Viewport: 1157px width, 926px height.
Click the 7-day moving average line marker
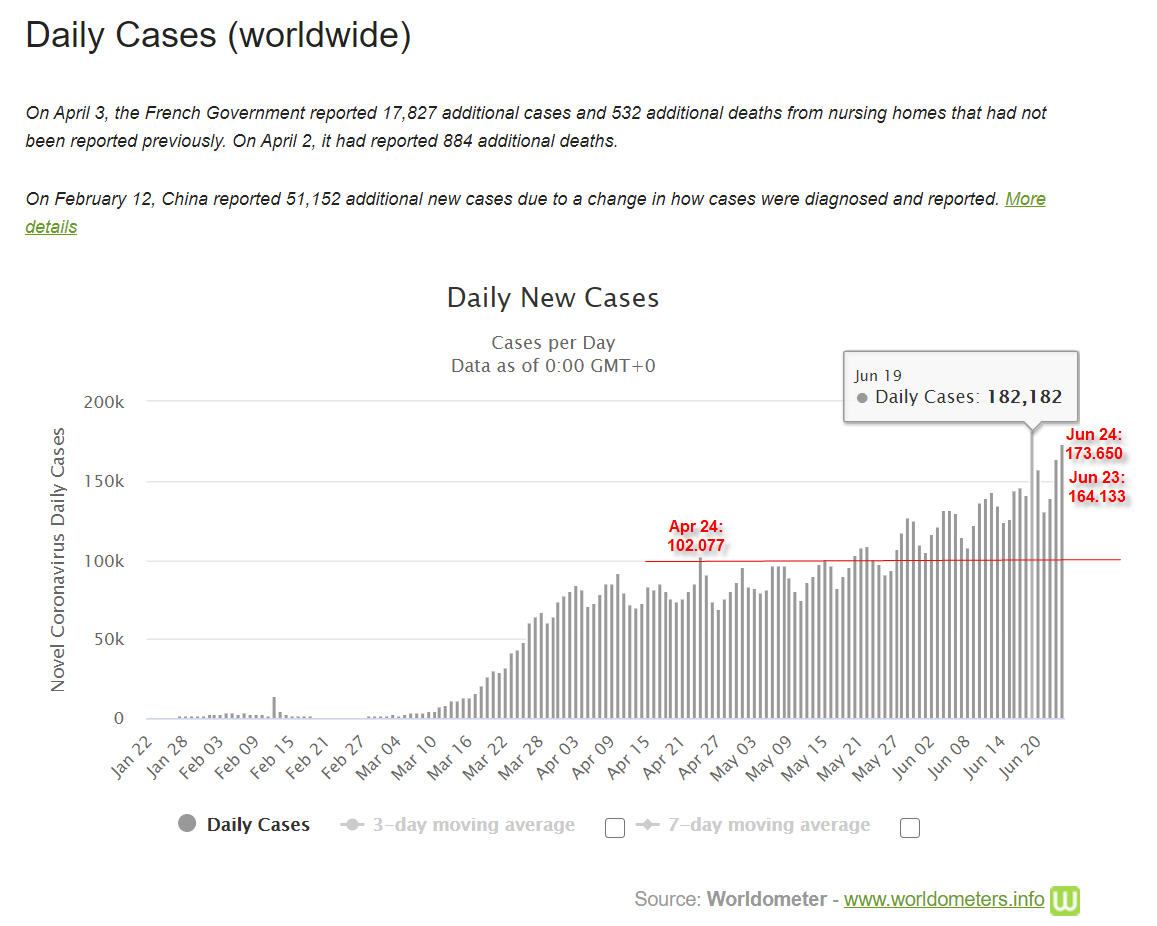tap(647, 824)
